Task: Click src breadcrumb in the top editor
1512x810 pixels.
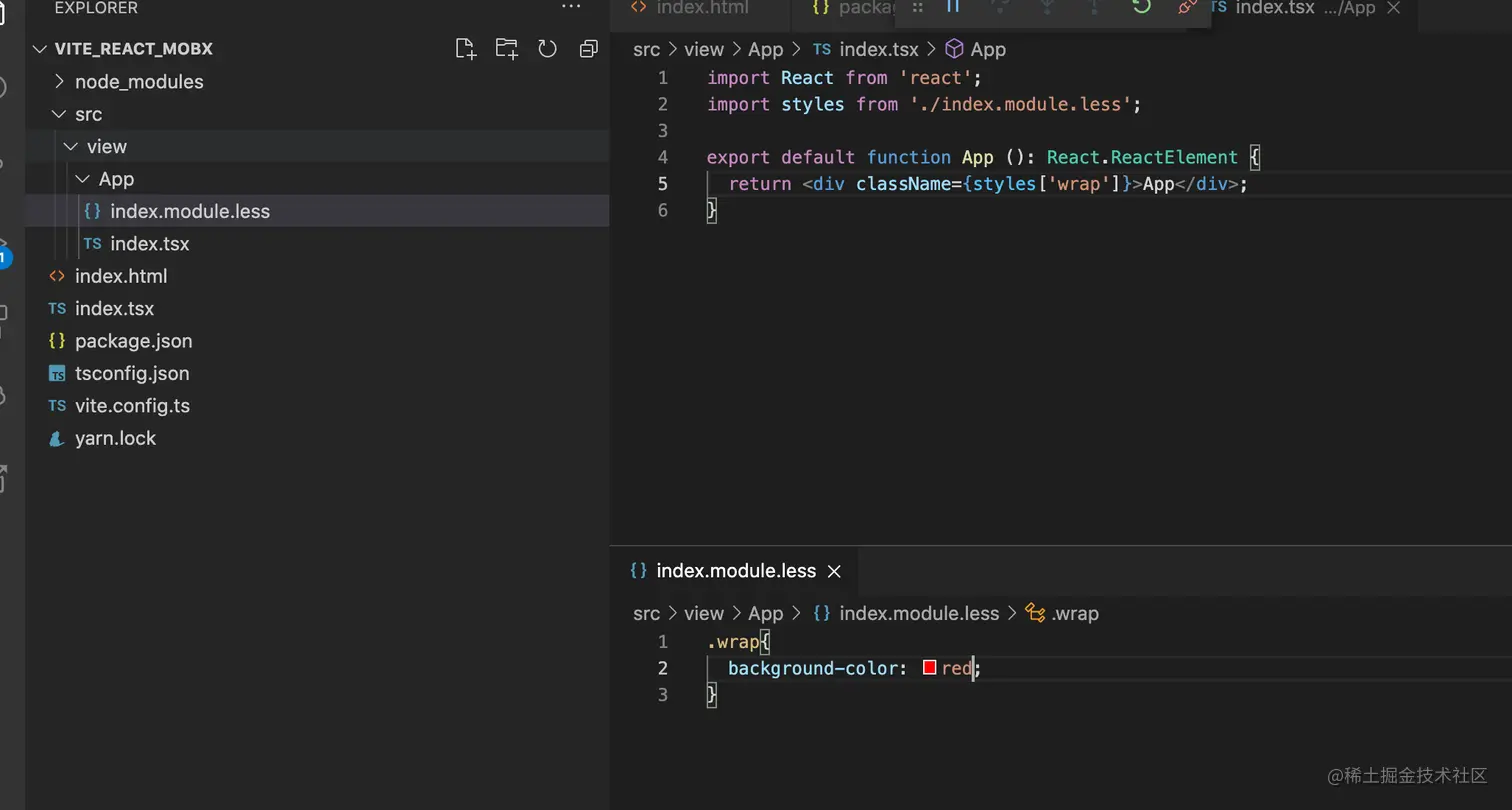Action: [x=646, y=49]
